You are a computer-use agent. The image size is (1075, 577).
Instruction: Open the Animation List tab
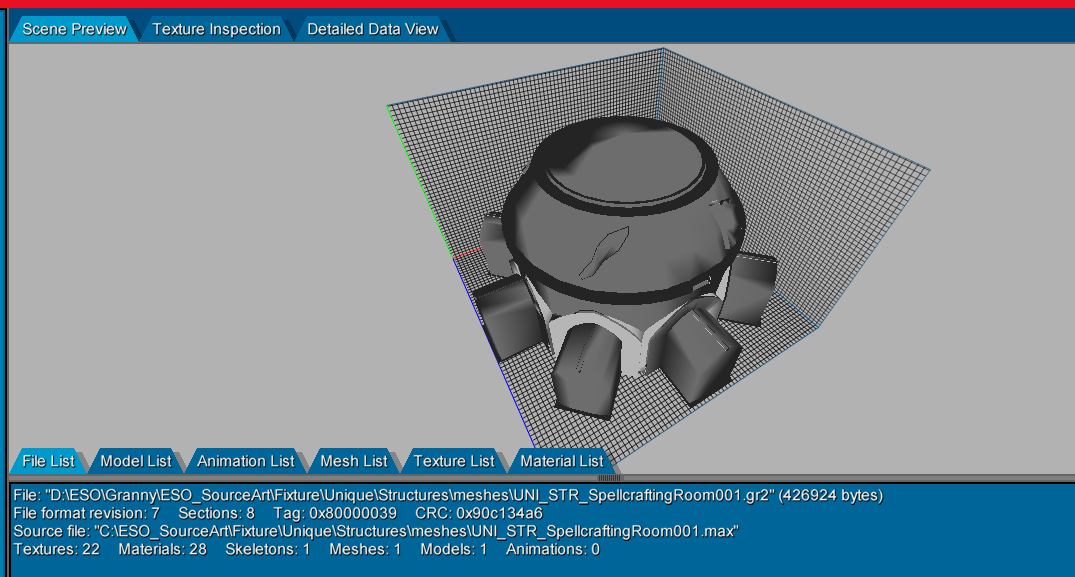pyautogui.click(x=245, y=461)
